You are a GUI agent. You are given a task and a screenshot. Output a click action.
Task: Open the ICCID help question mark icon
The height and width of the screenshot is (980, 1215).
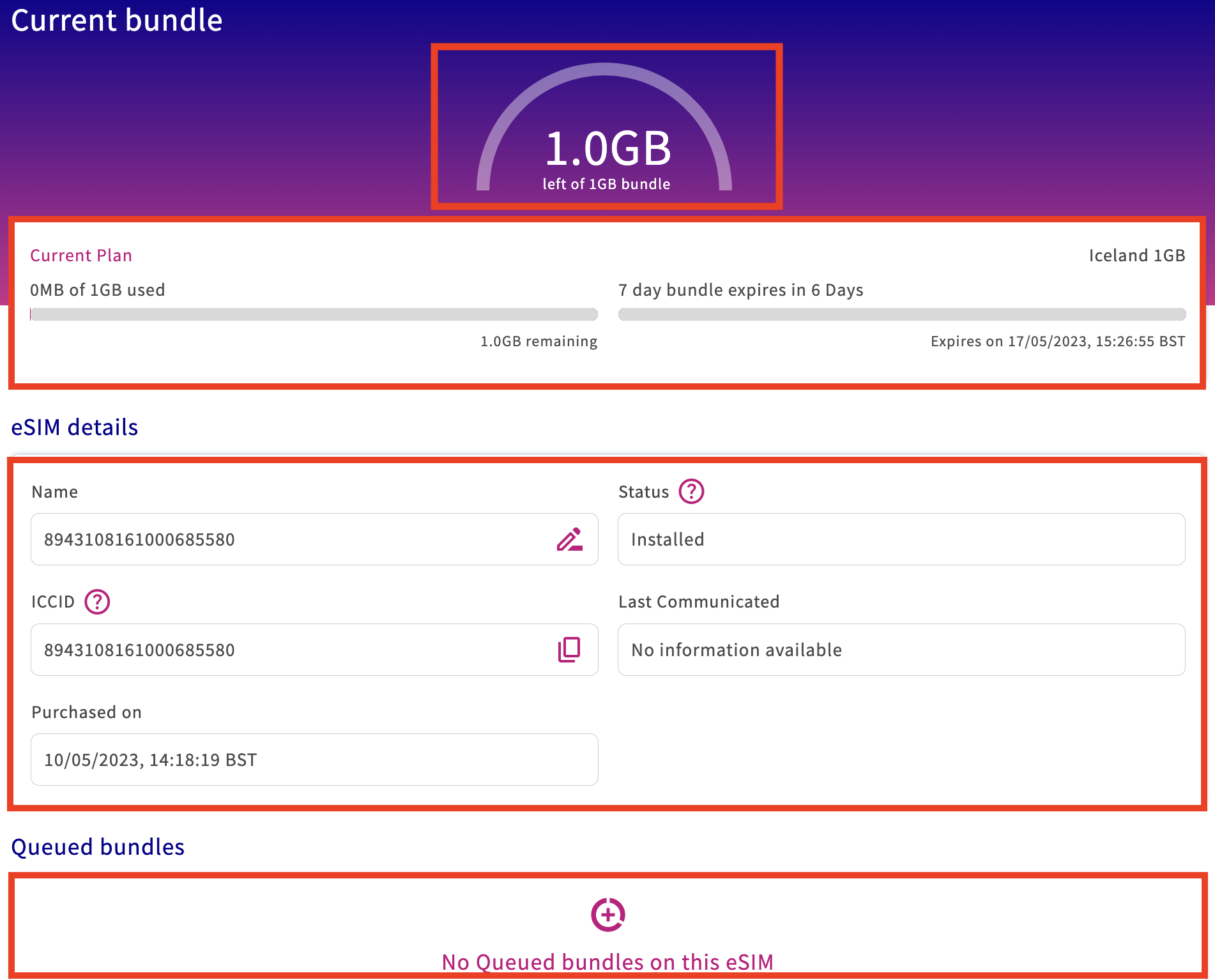pyautogui.click(x=97, y=602)
